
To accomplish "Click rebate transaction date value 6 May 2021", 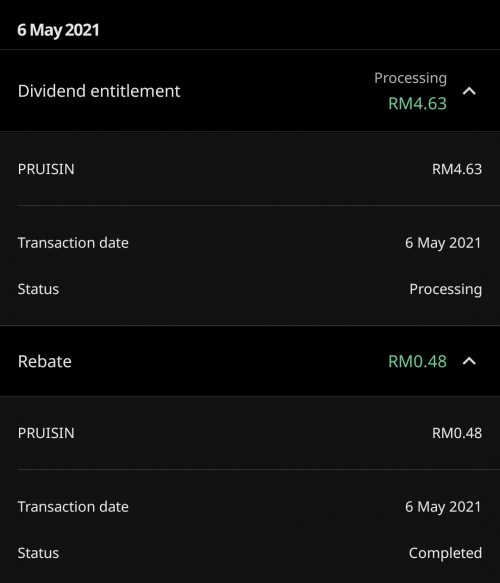I will (x=443, y=507).
